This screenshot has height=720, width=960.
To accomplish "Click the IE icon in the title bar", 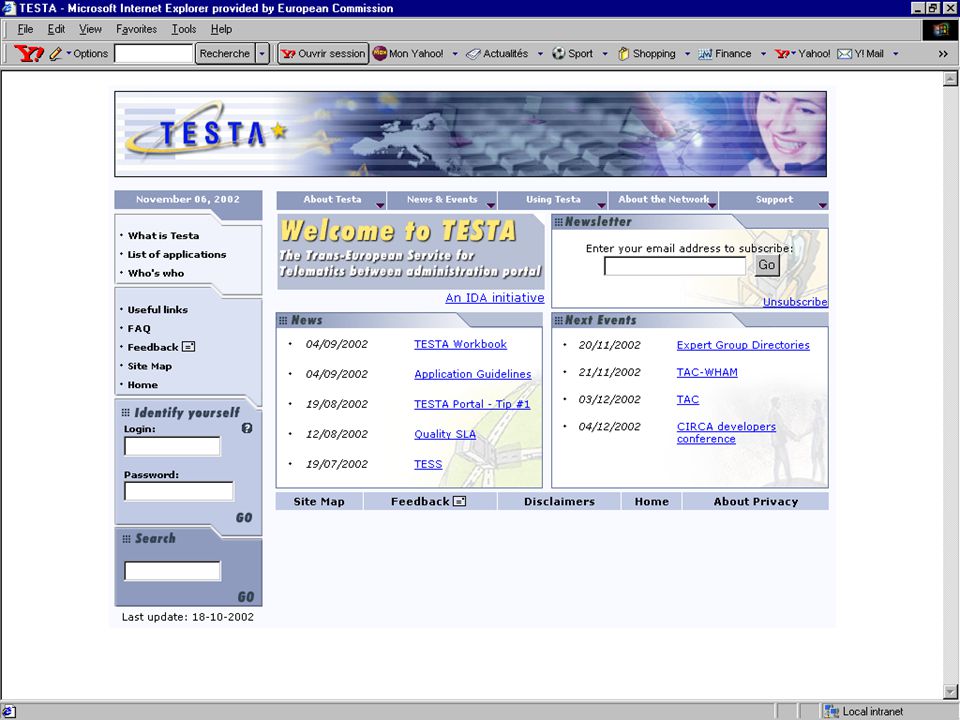I will click(x=9, y=8).
